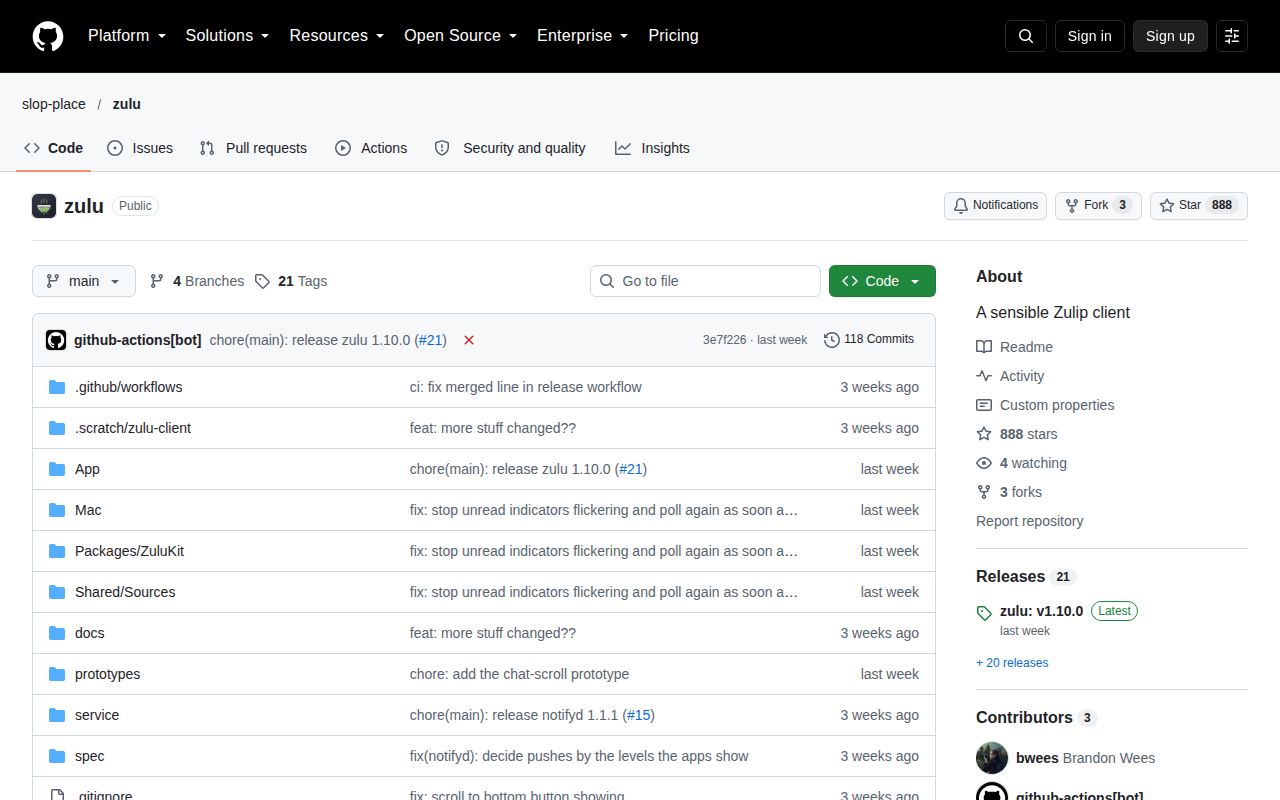This screenshot has width=1280, height=800.
Task: Click the star icon beside 888 stars
Action: [x=984, y=434]
